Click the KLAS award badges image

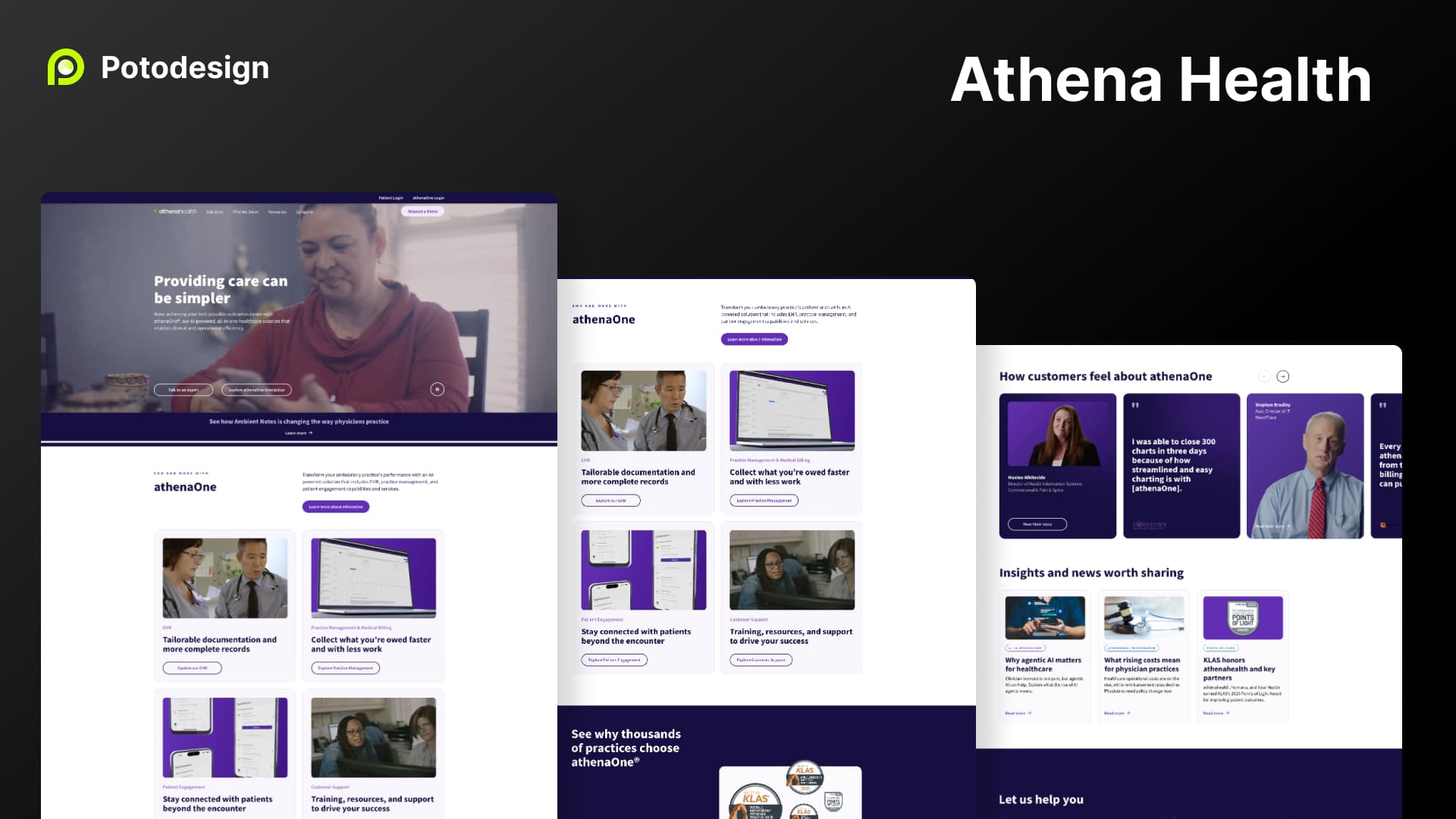(x=789, y=791)
